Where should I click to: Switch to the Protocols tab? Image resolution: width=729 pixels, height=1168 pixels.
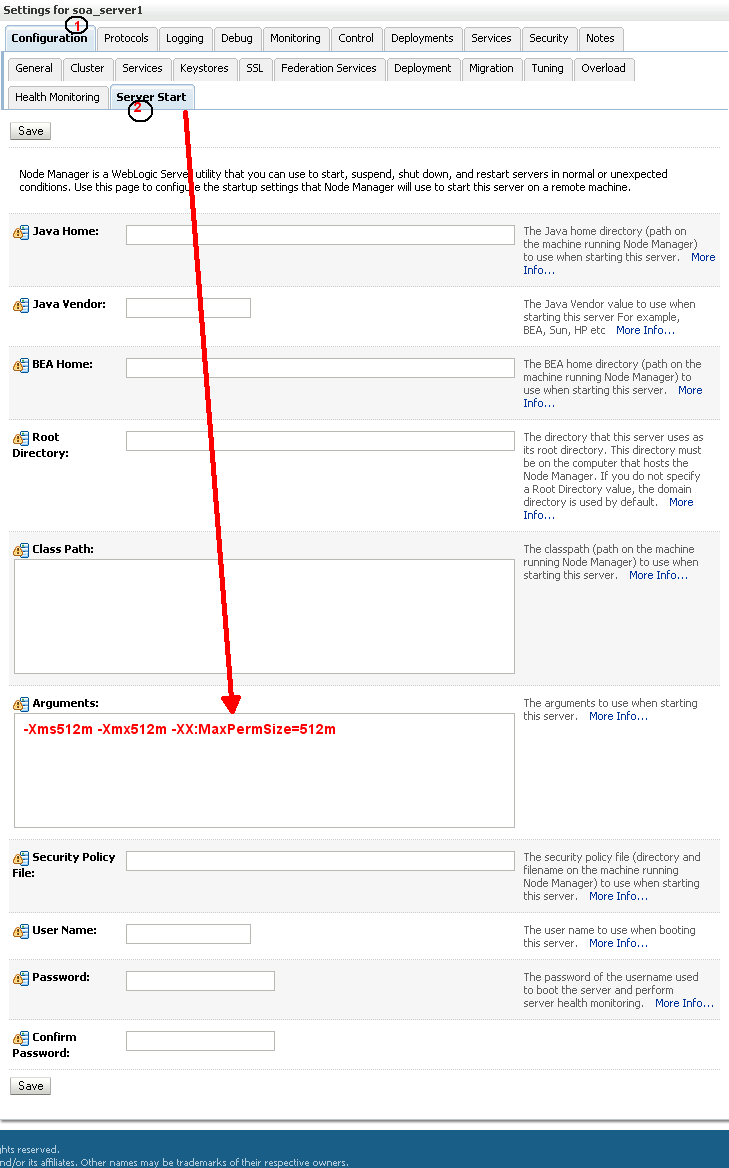[126, 38]
